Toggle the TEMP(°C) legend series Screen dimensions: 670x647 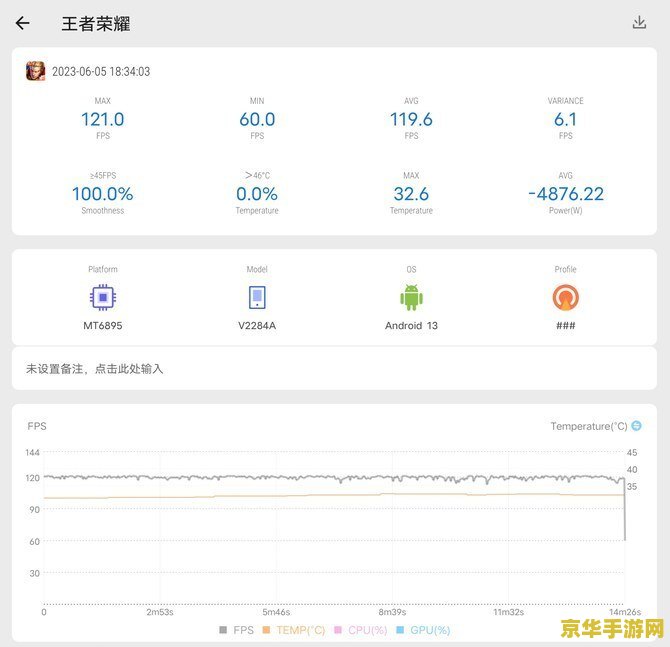(x=294, y=630)
